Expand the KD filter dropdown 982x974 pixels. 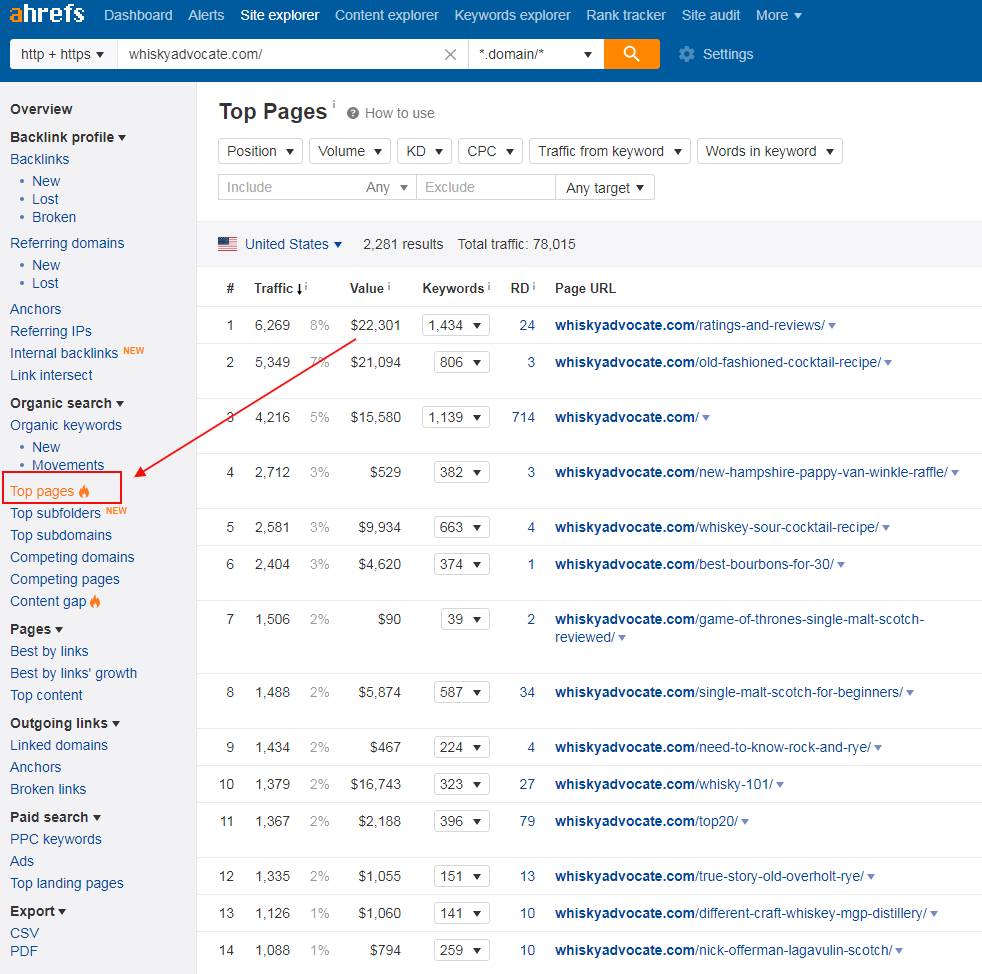[424, 150]
